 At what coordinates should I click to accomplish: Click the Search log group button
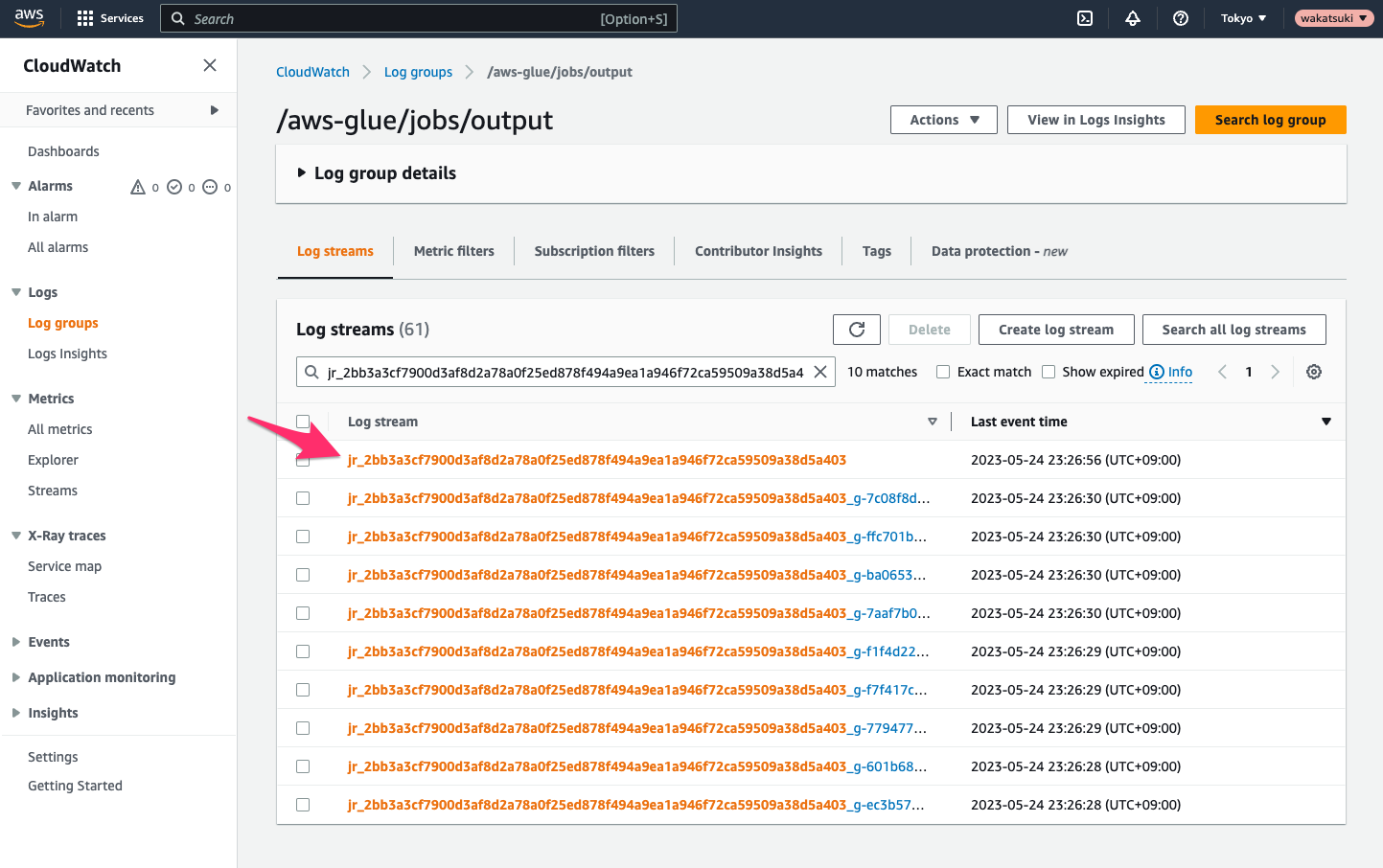tap(1270, 120)
